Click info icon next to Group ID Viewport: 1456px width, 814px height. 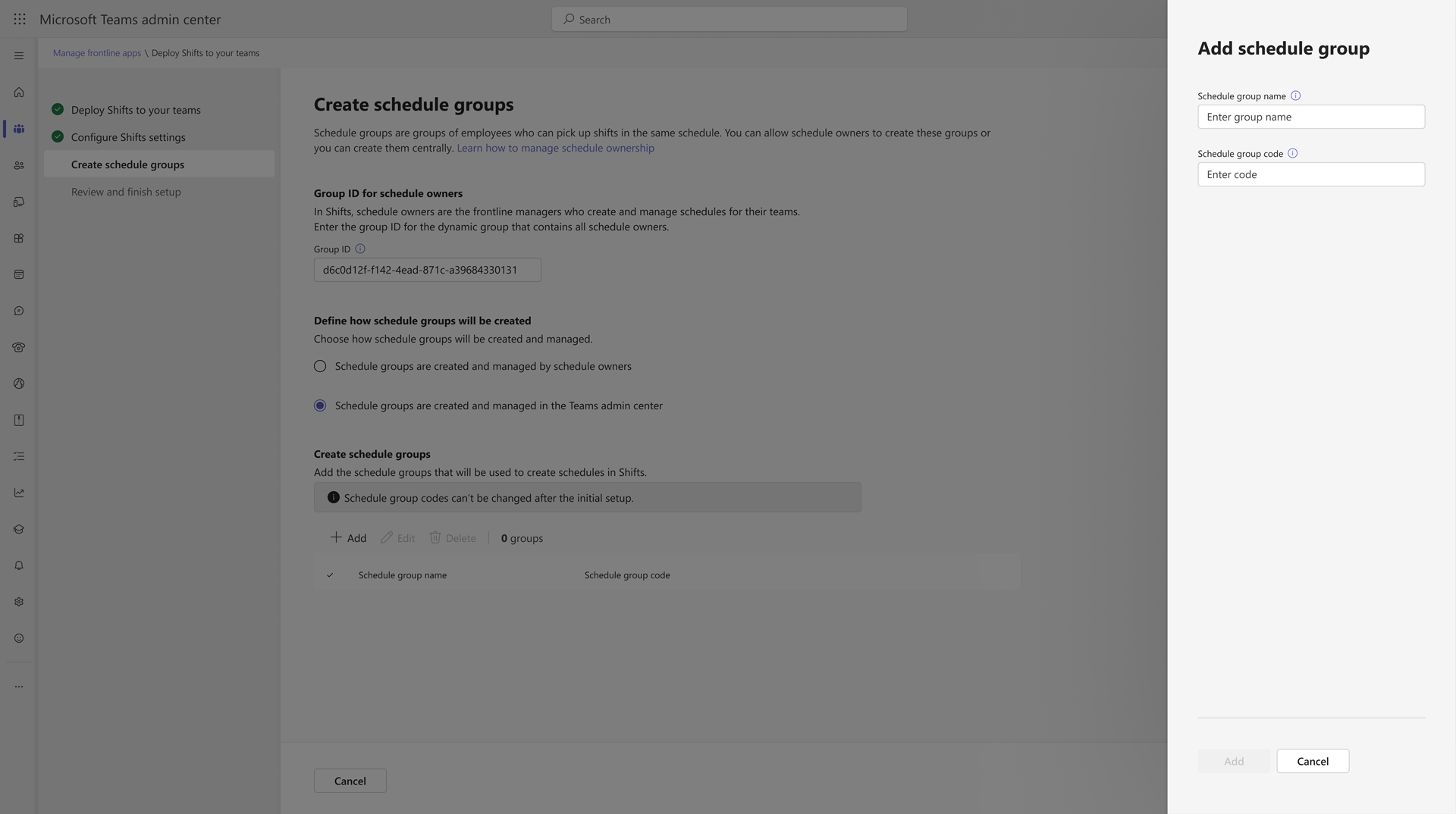point(360,249)
